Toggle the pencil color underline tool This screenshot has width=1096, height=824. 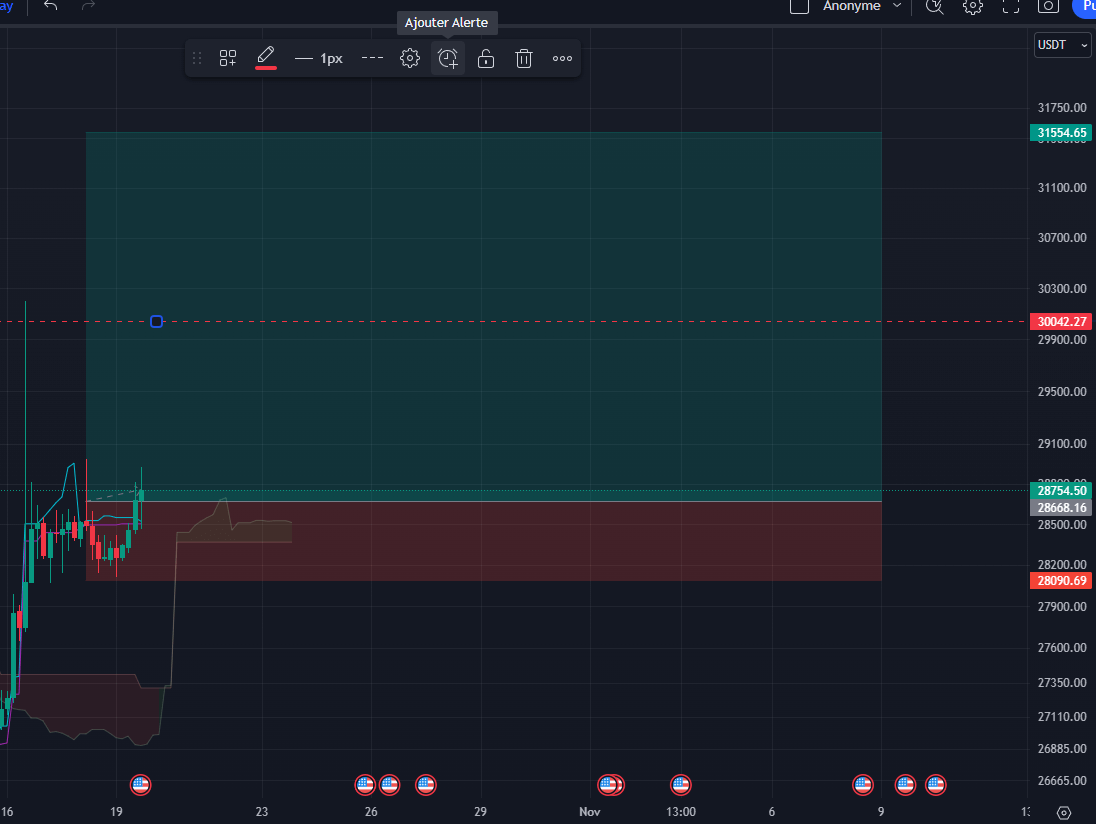click(x=265, y=58)
